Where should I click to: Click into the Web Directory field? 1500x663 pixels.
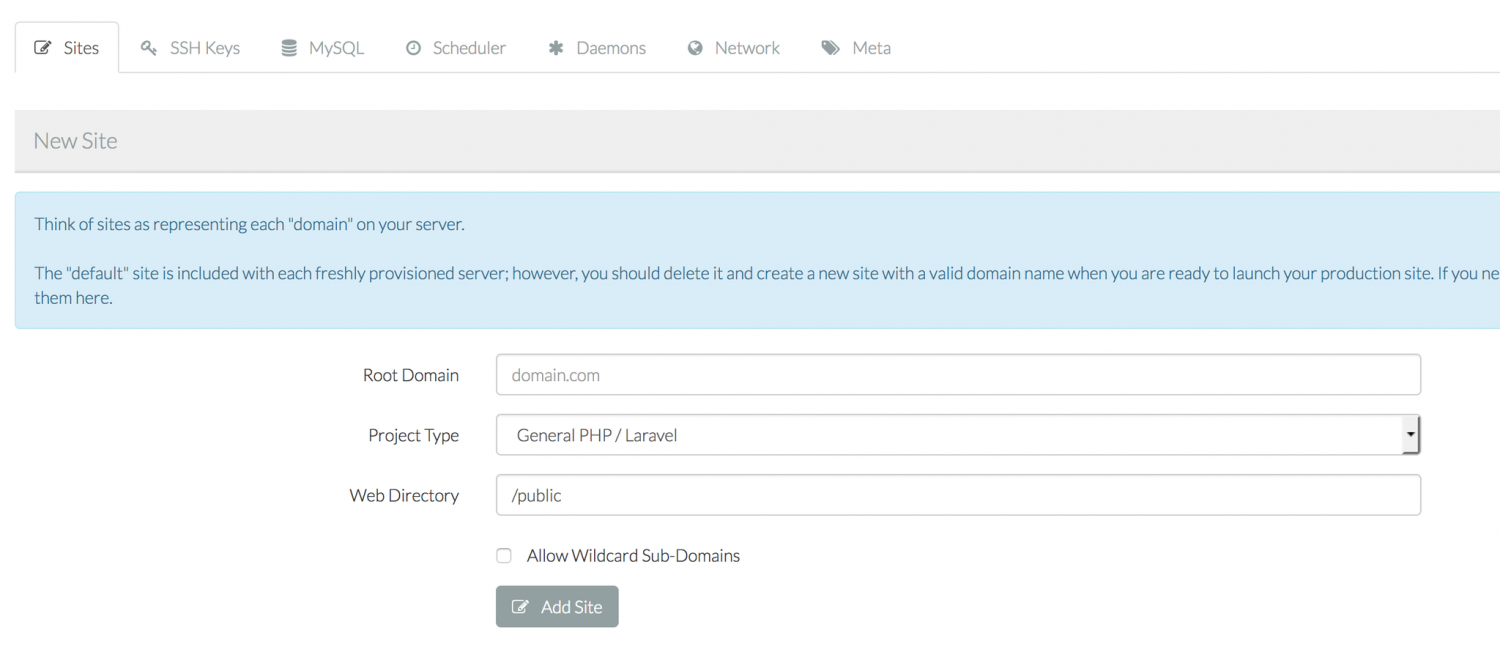[957, 495]
